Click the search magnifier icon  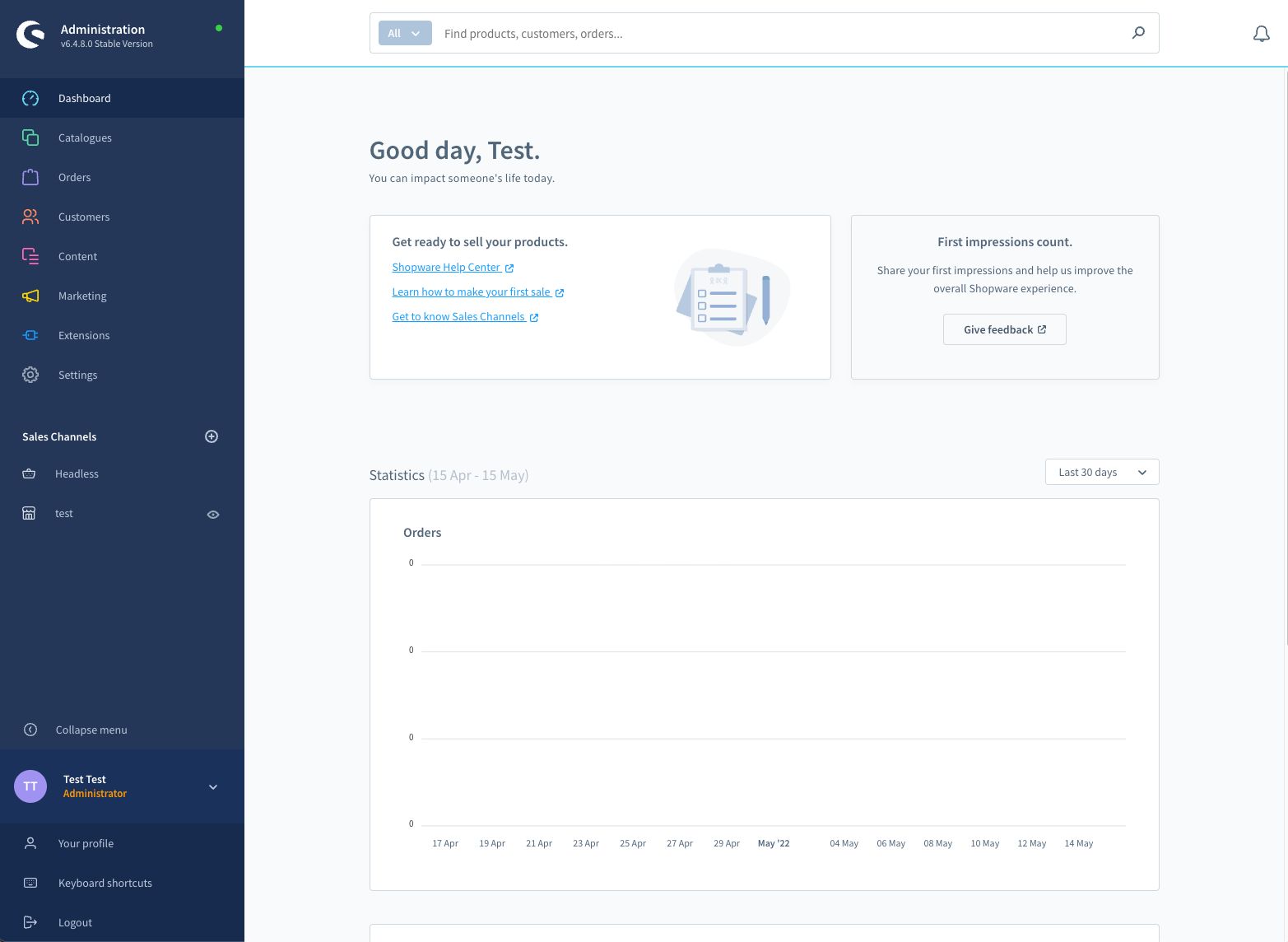[1138, 33]
